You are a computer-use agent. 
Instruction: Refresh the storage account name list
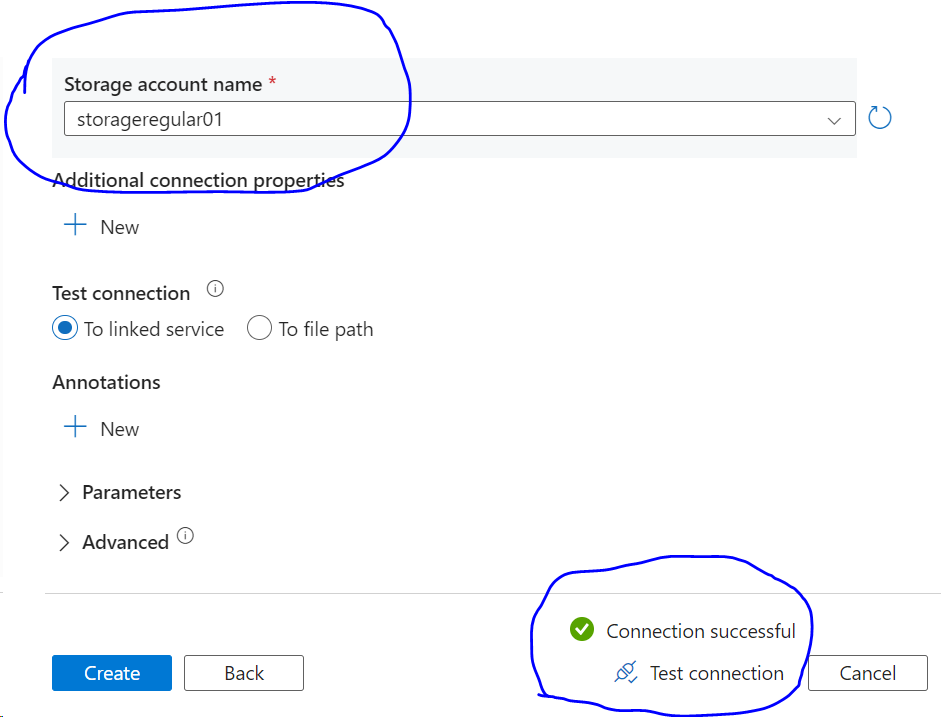pos(879,118)
